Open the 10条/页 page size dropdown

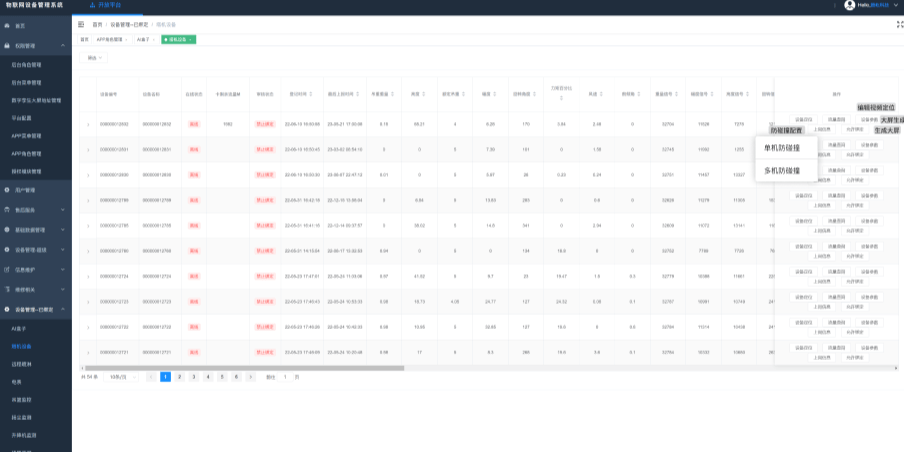[120, 377]
